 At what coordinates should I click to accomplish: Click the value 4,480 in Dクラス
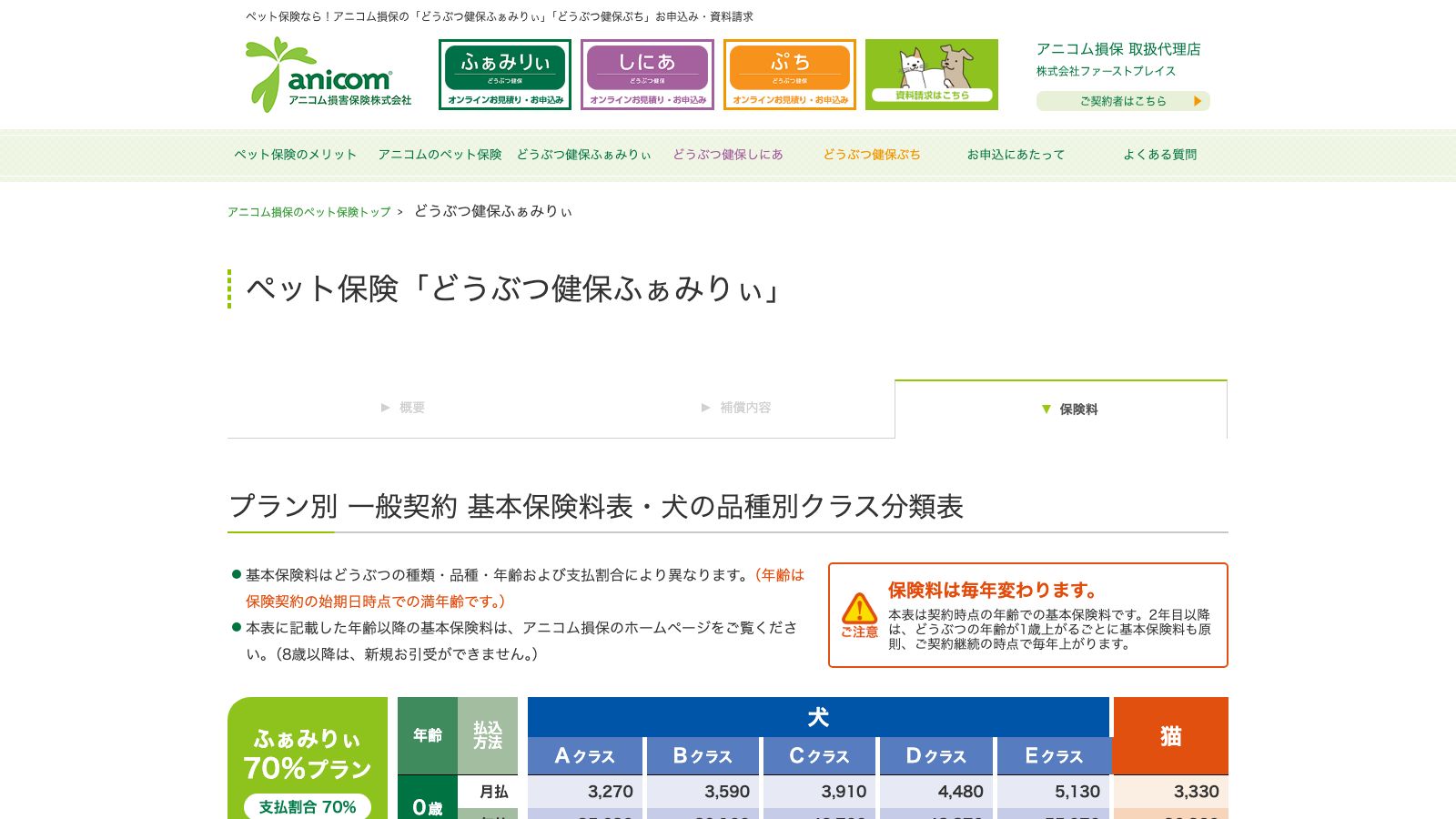[960, 792]
